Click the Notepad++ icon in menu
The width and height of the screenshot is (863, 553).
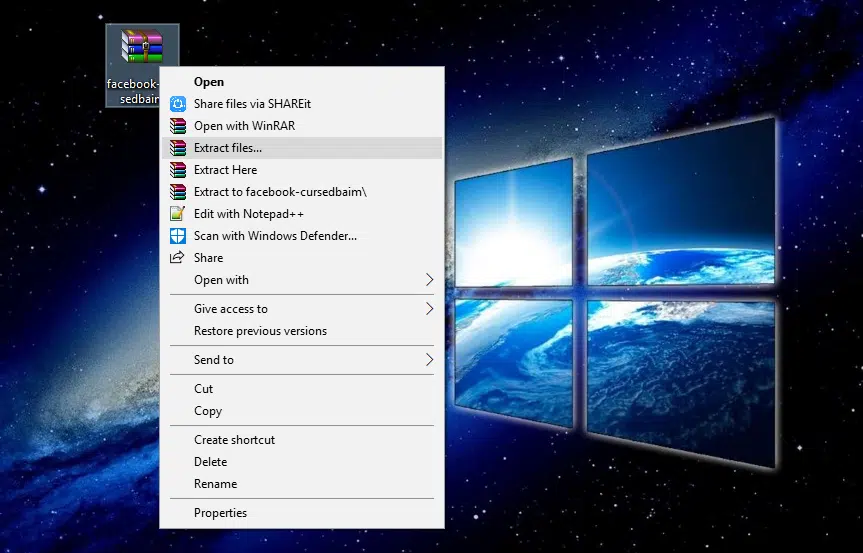click(x=178, y=214)
